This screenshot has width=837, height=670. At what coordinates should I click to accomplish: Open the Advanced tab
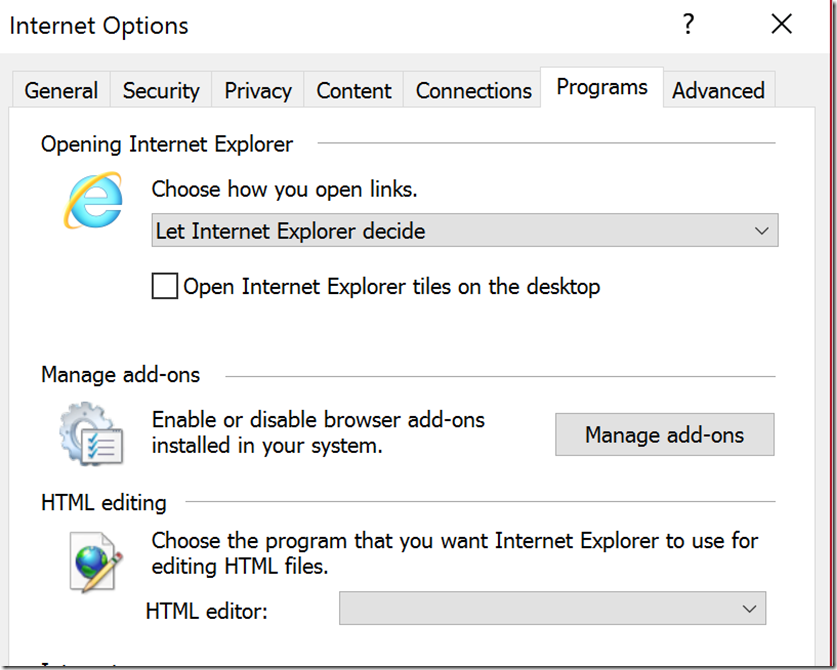(718, 90)
